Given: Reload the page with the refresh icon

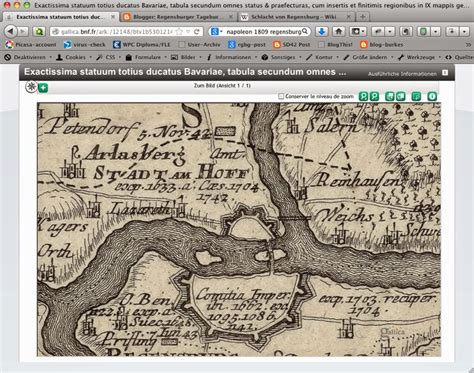Looking at the screenshot, I should point(197,32).
